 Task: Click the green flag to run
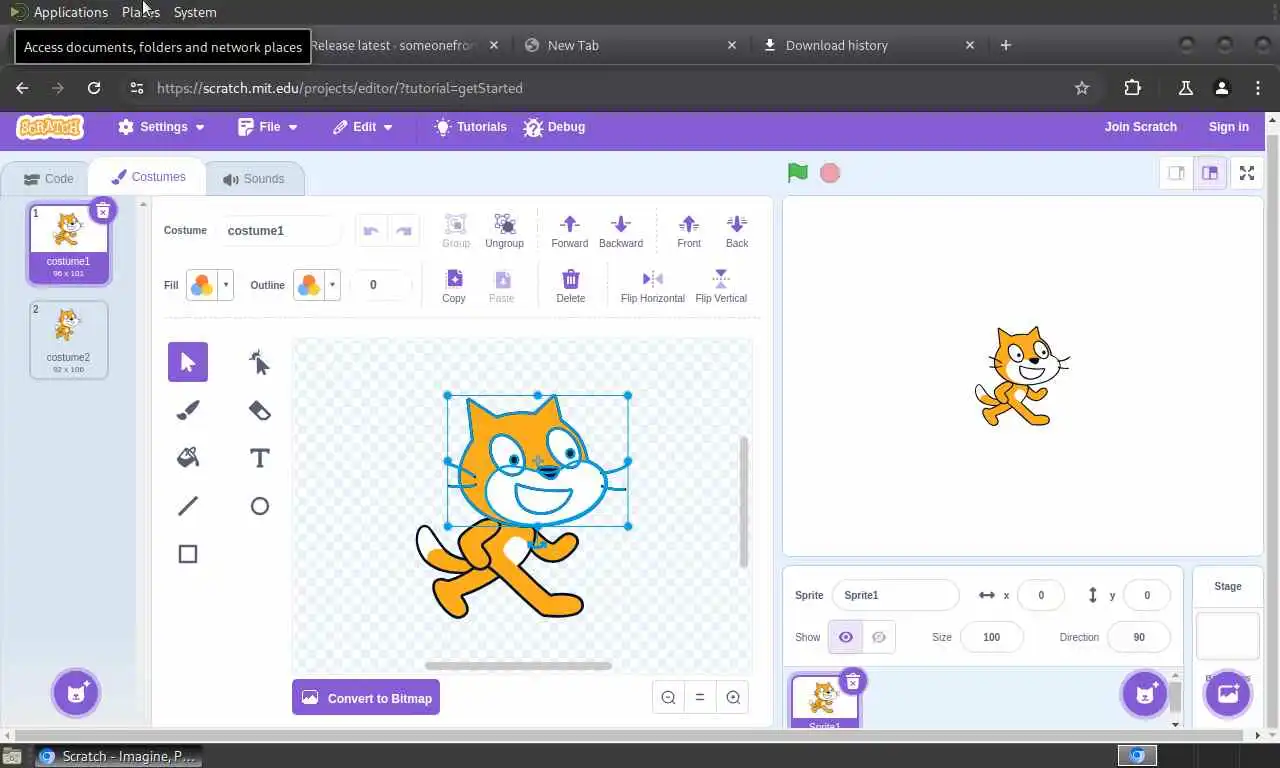click(797, 173)
